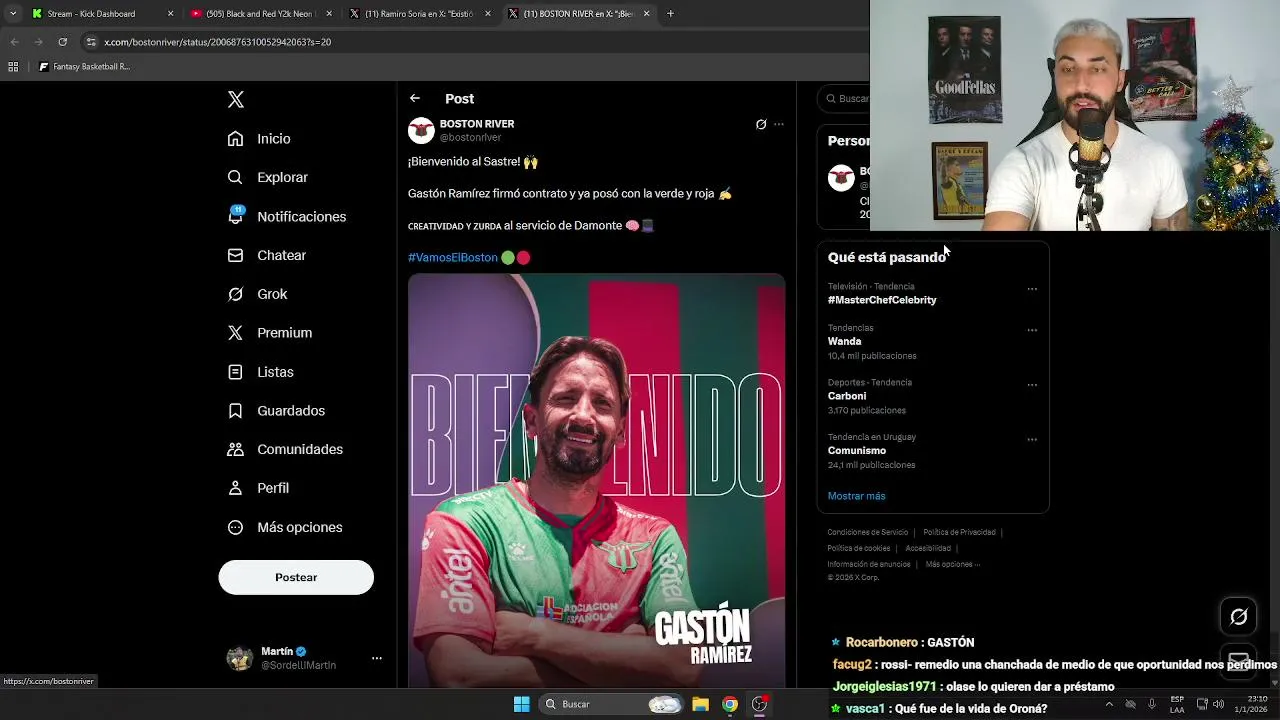Open the Comunidades people icon
This screenshot has height=720, width=1280.
click(235, 449)
